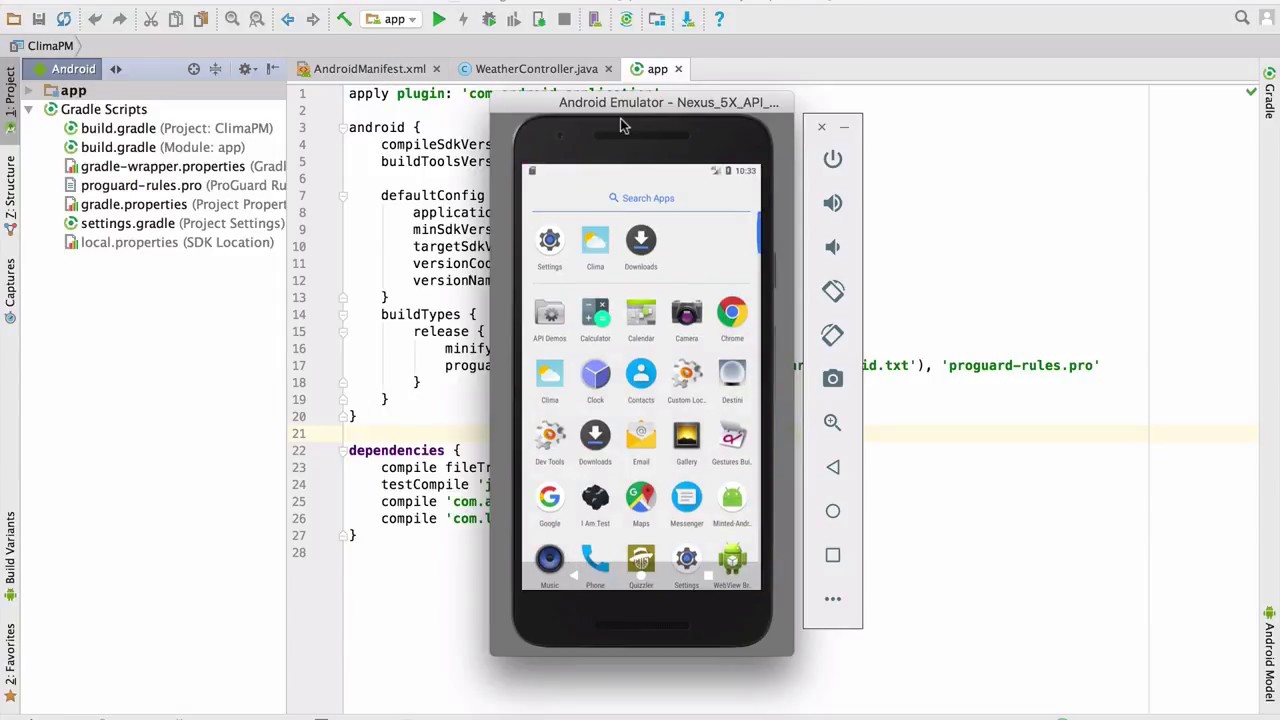Open build.gradle (Project: ClimaPM)
1280x720 pixels.
pyautogui.click(x=176, y=128)
